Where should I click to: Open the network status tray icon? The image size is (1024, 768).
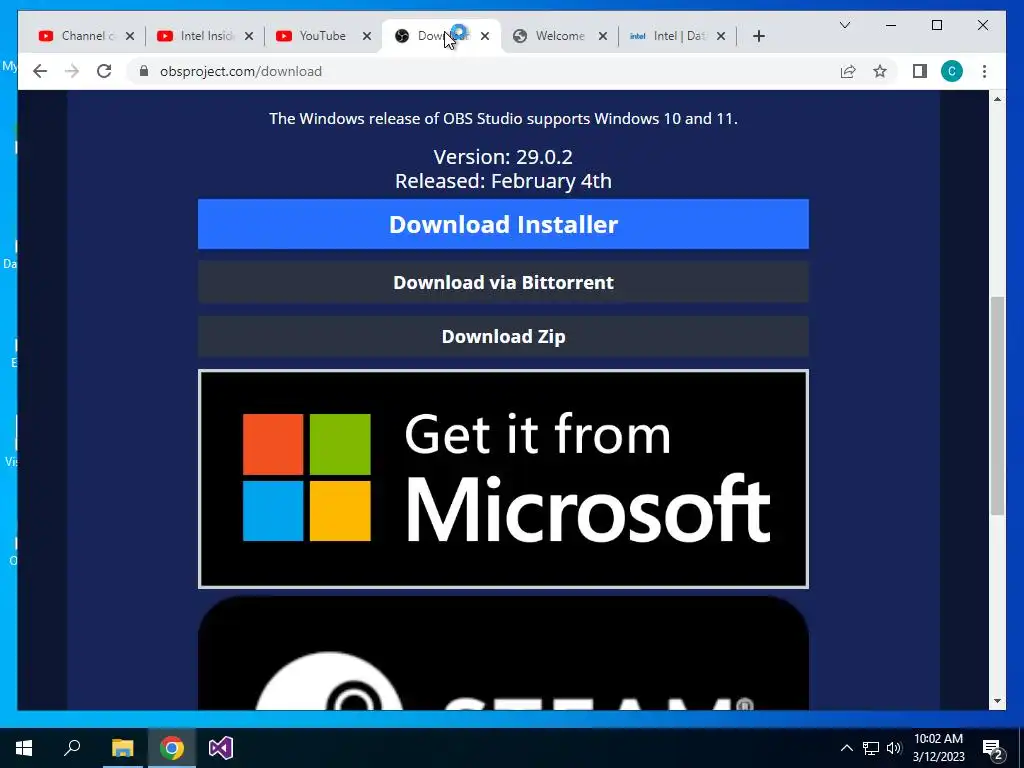pyautogui.click(x=871, y=748)
